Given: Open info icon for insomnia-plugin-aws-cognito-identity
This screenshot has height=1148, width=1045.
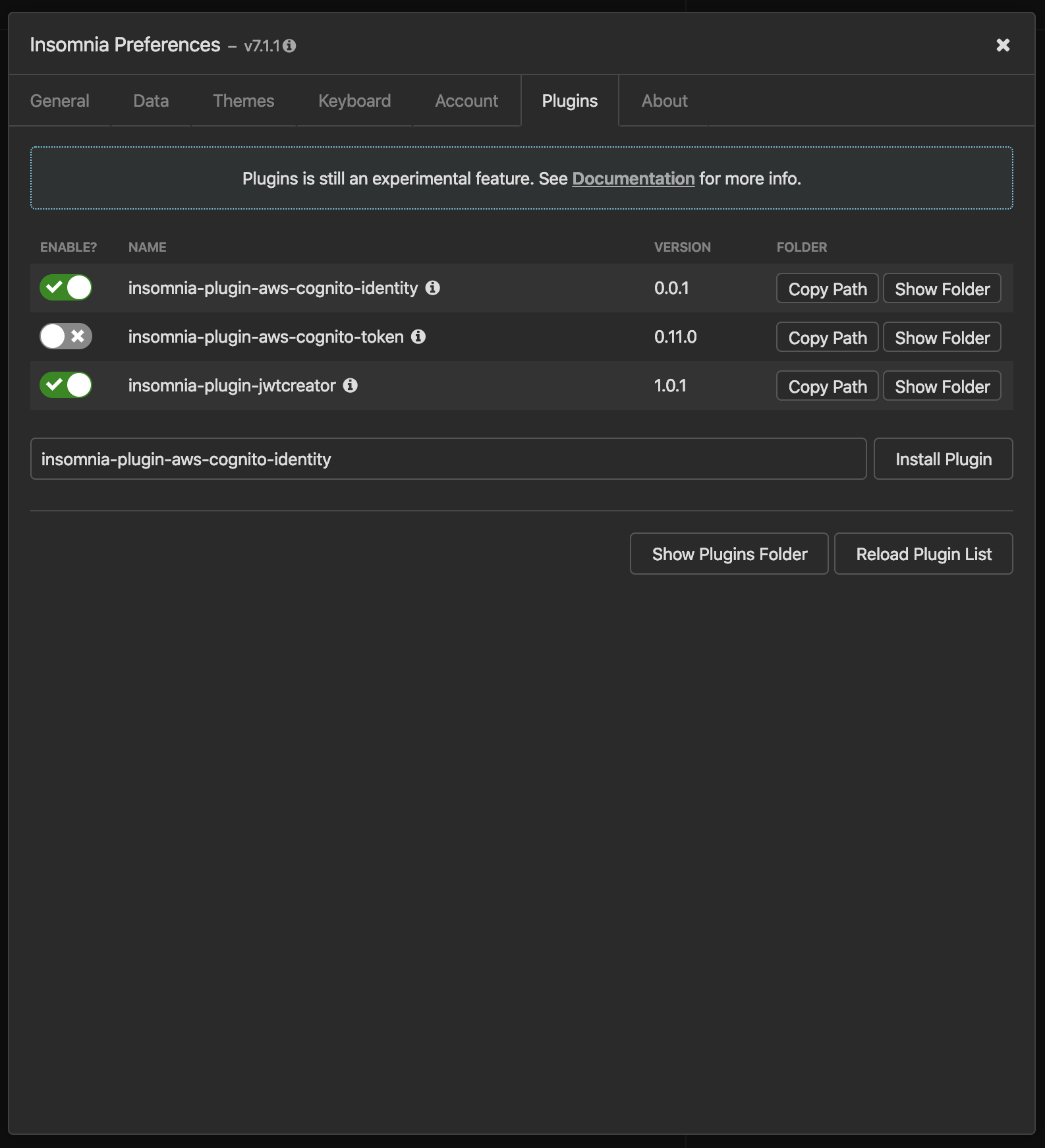Looking at the screenshot, I should [432, 287].
